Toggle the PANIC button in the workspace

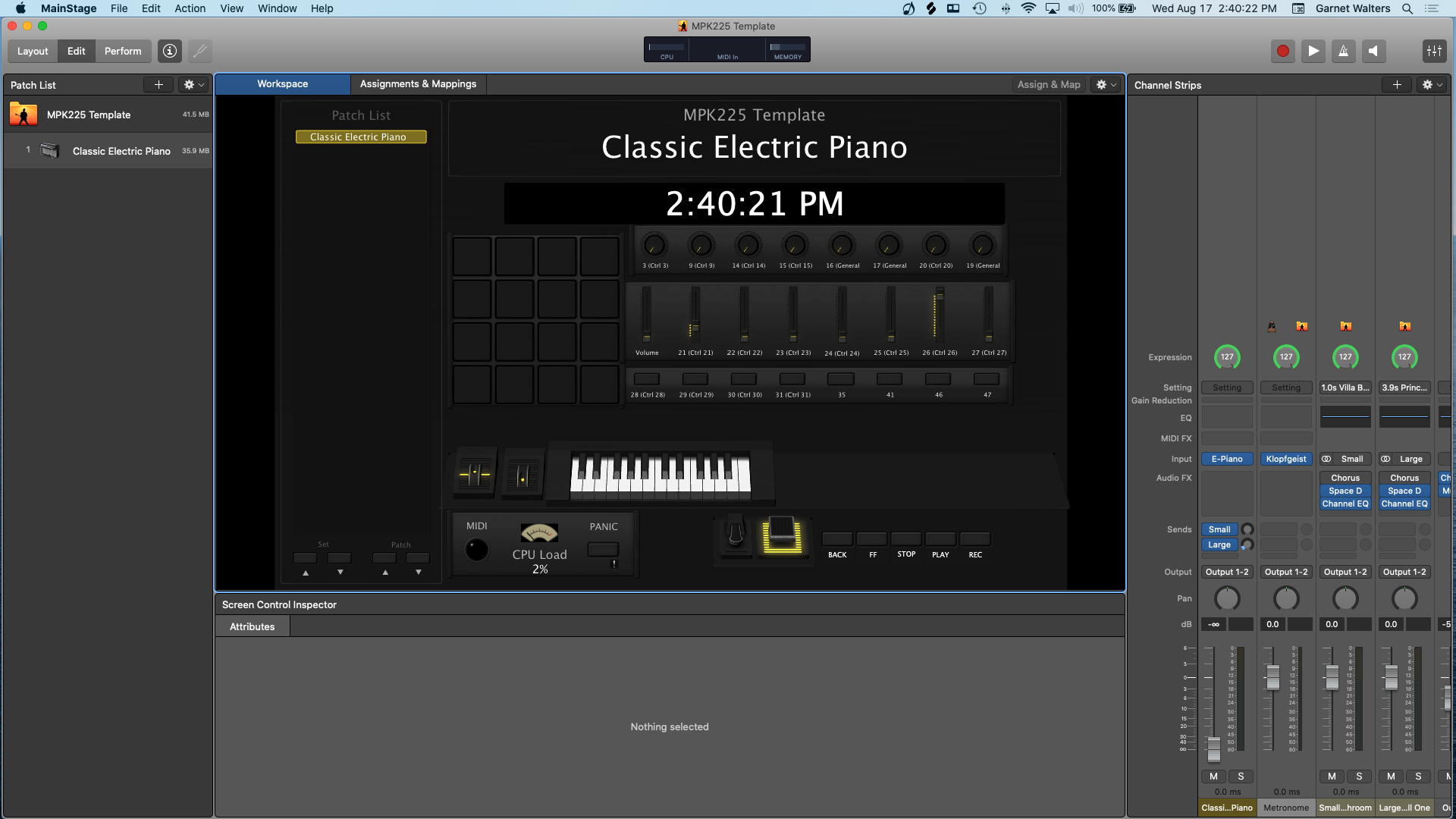click(x=604, y=549)
